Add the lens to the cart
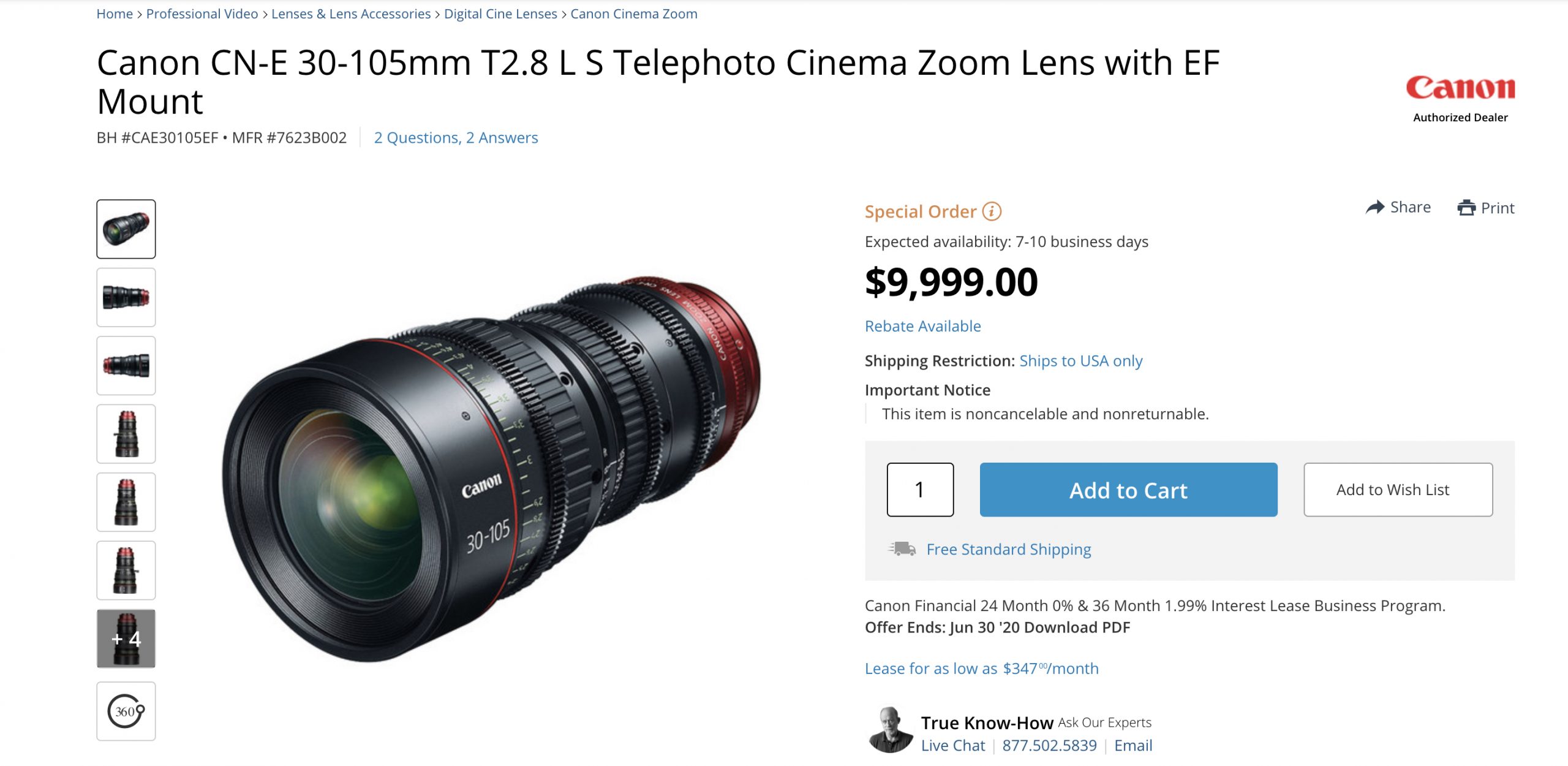The image size is (1568, 766). [x=1129, y=490]
